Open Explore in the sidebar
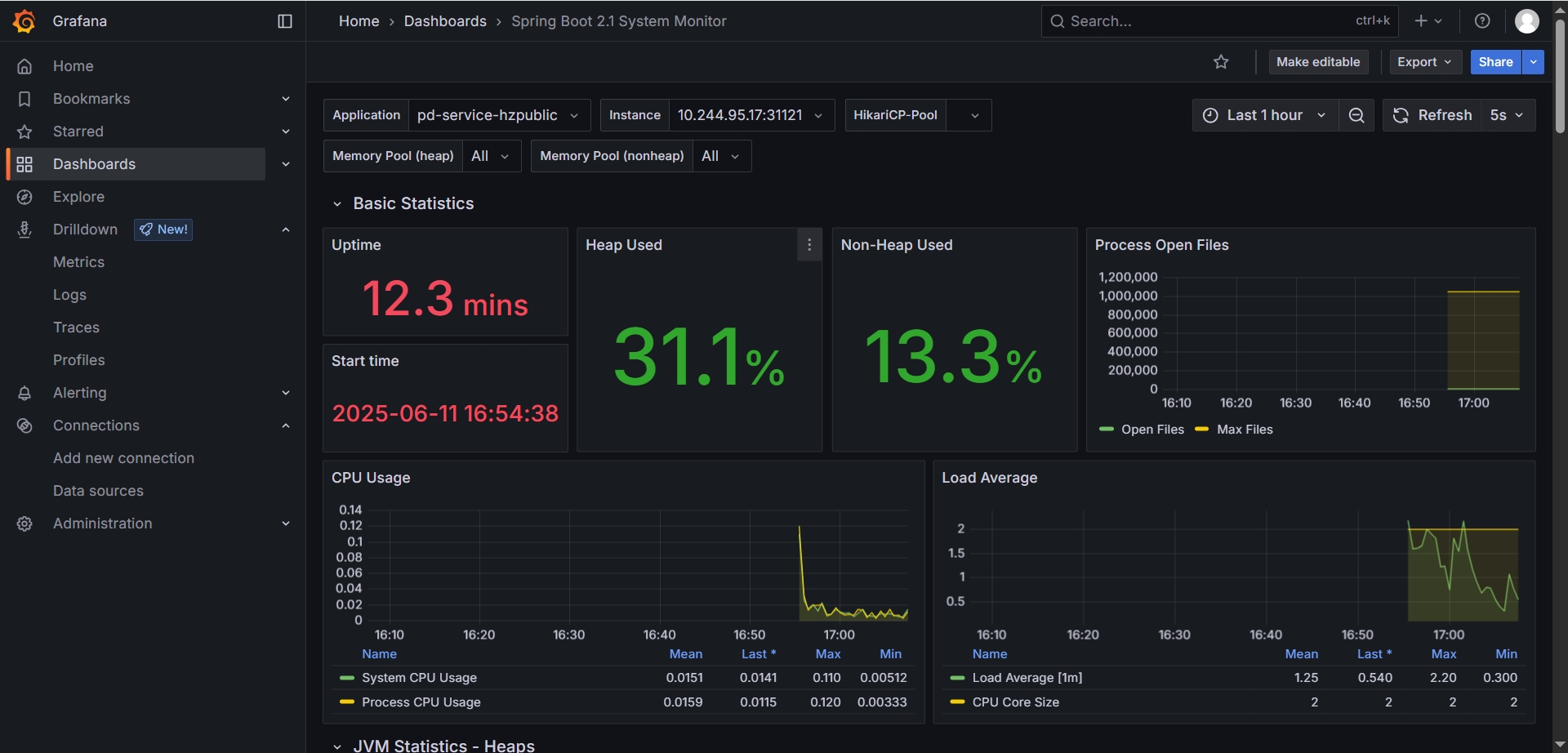 78,197
